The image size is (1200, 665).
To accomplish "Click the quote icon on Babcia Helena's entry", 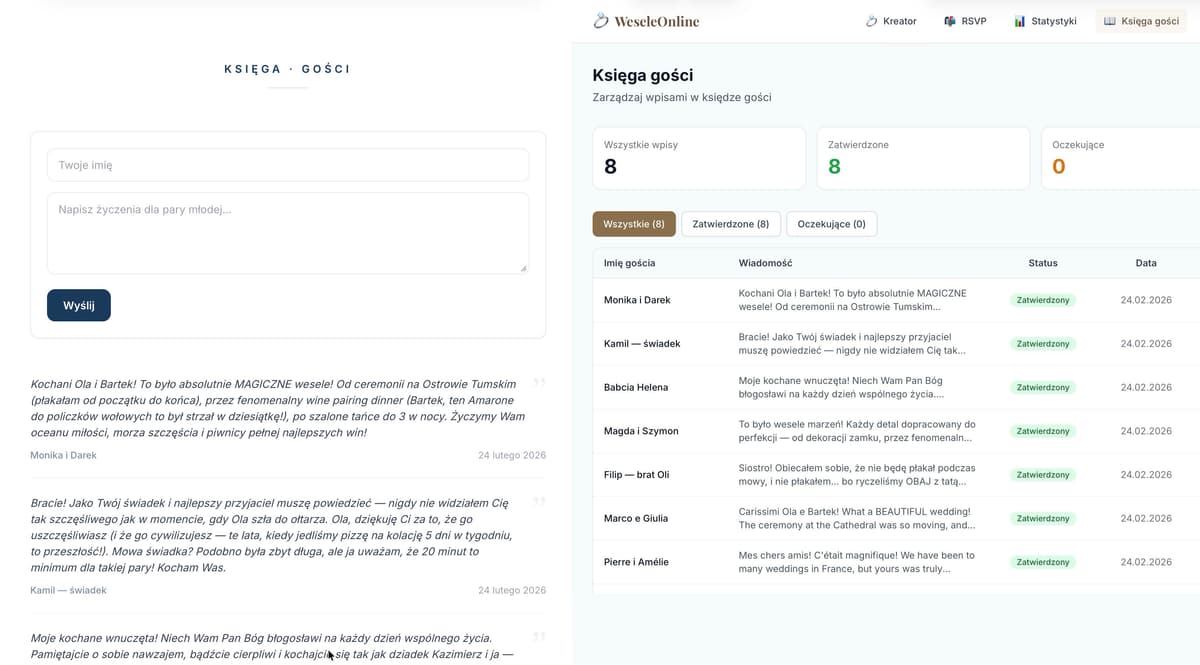I will [540, 636].
